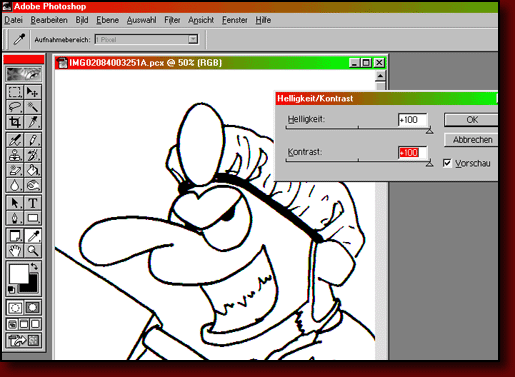Screen dimensions: 515x377
Task: Click the Abbrechen button
Action: [x=471, y=140]
